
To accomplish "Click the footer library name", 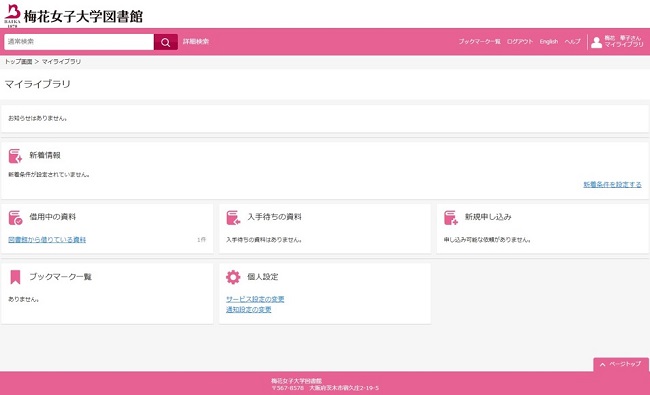I will point(296,380).
